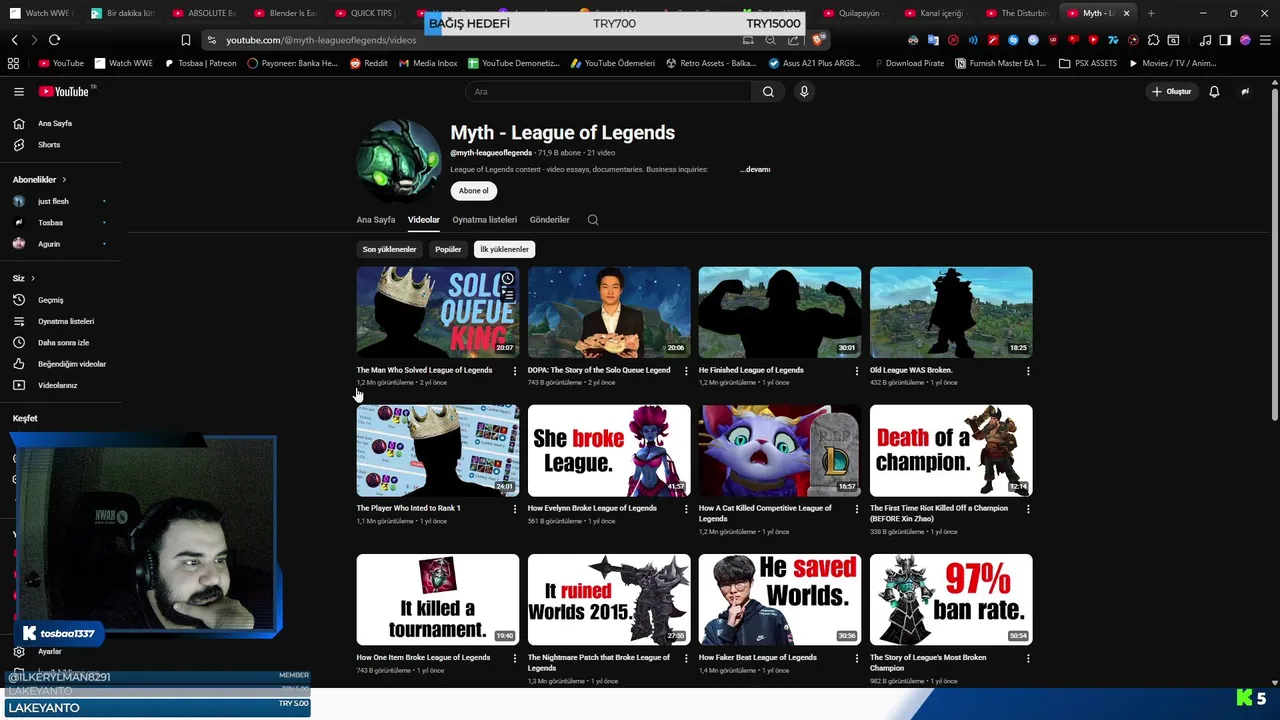The height and width of the screenshot is (720, 1280).
Task: Add The Man Who Solved video to watch later
Action: point(508,279)
